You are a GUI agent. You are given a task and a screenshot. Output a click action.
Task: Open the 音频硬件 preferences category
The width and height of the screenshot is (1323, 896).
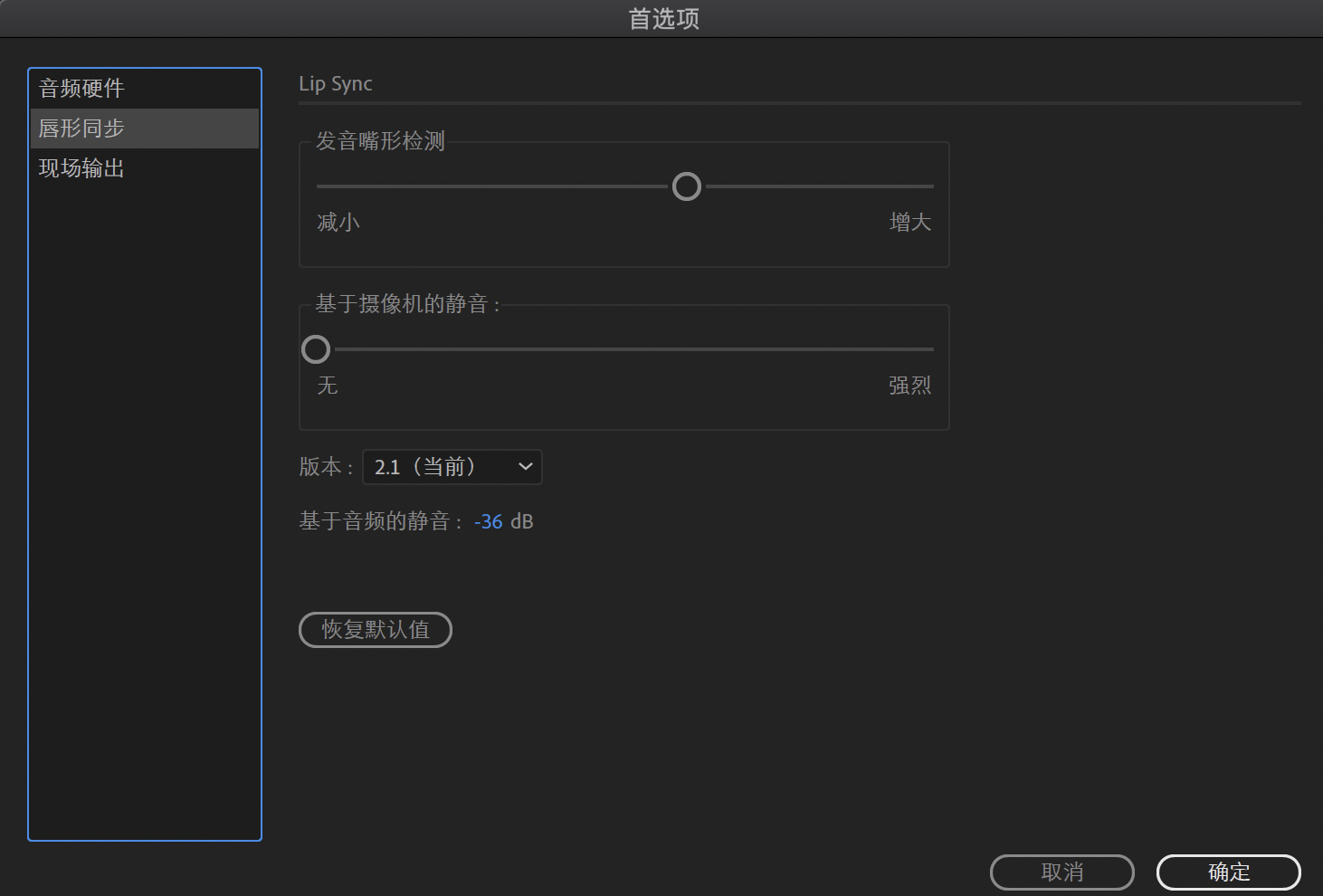81,89
